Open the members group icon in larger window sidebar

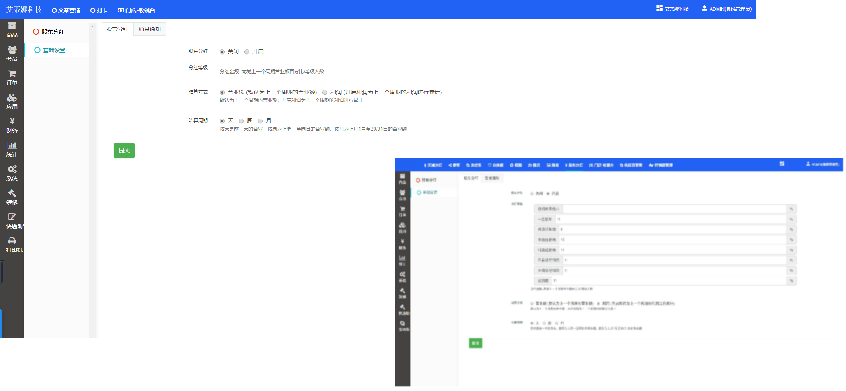coord(12,50)
